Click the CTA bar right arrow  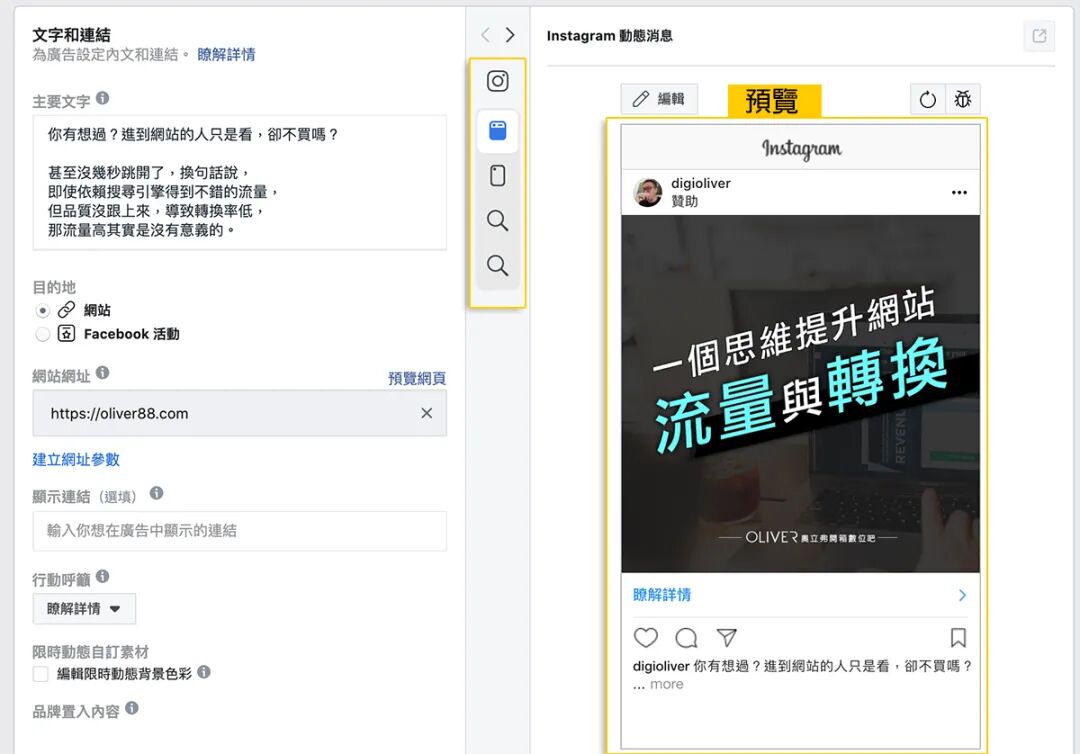pos(962,596)
